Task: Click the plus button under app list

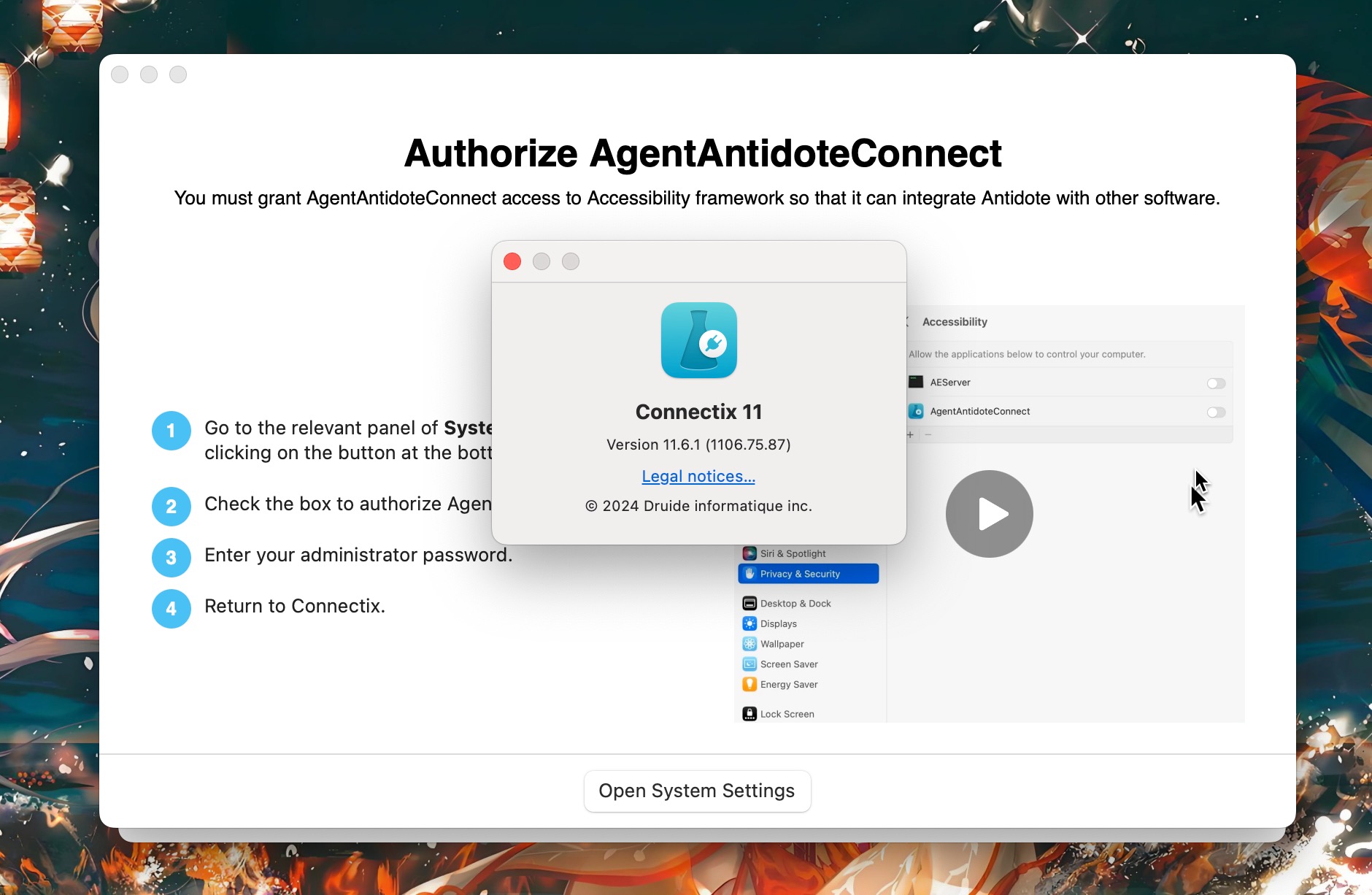Action: (x=910, y=434)
